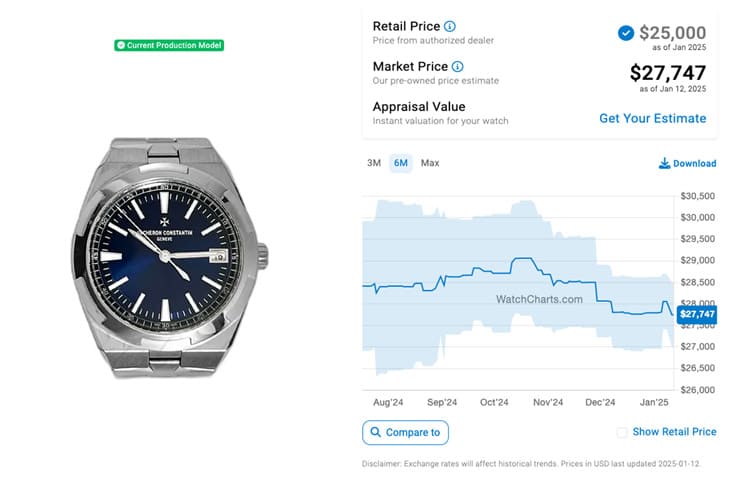Click the green Current Production Model checkmark
Image resolution: width=730 pixels, height=482 pixels.
point(120,45)
